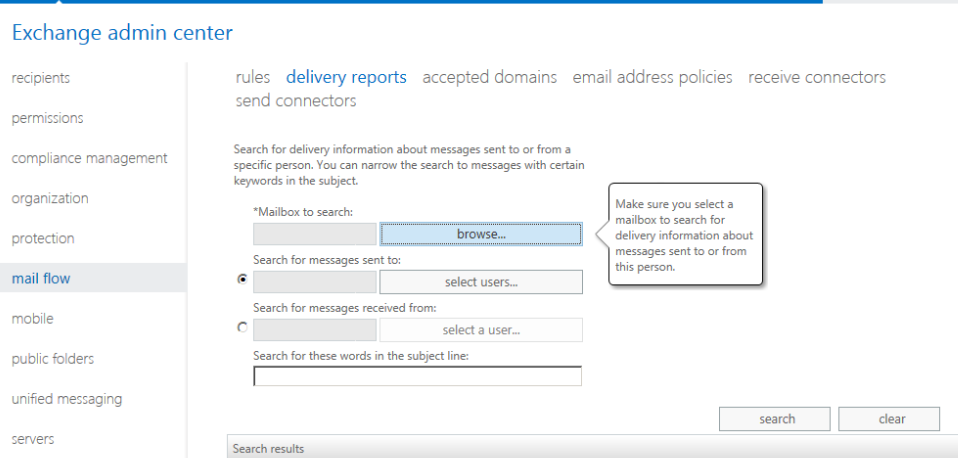This screenshot has height=458, width=958.
Task: Open public folders in the sidebar
Action: [53, 358]
